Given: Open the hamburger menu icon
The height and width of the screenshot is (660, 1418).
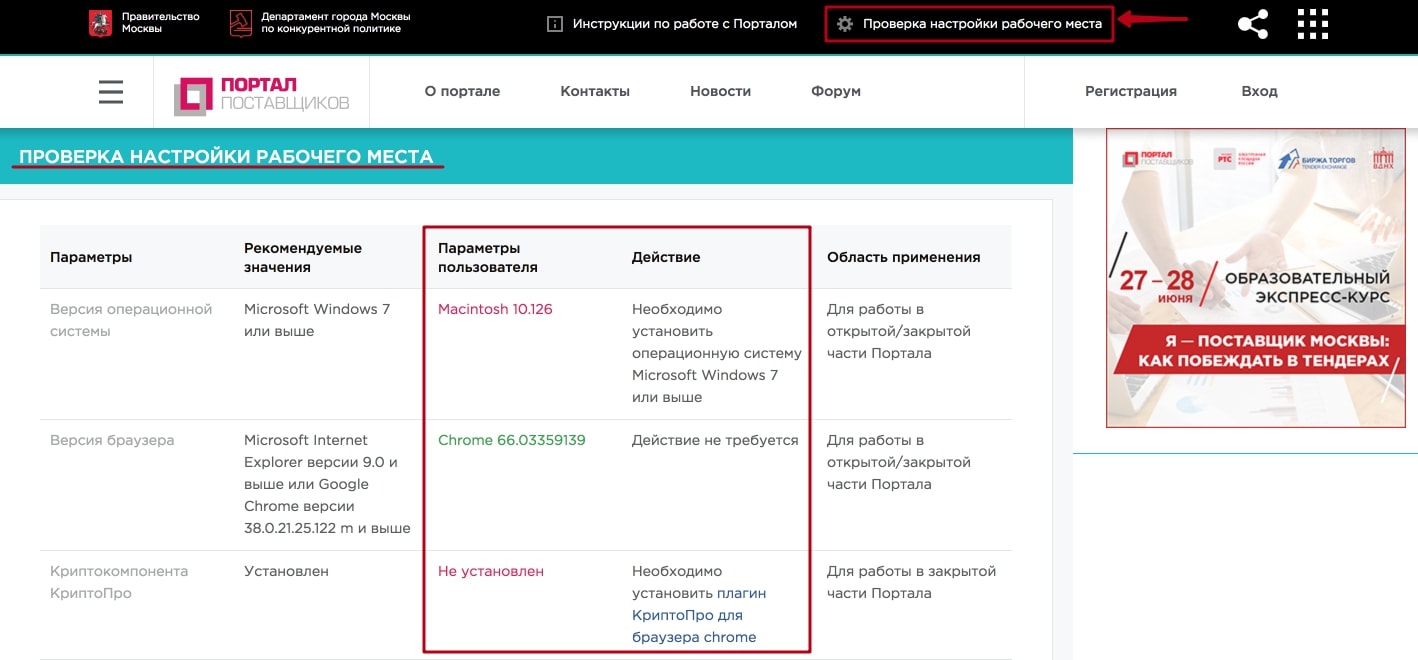Looking at the screenshot, I should pos(111,92).
